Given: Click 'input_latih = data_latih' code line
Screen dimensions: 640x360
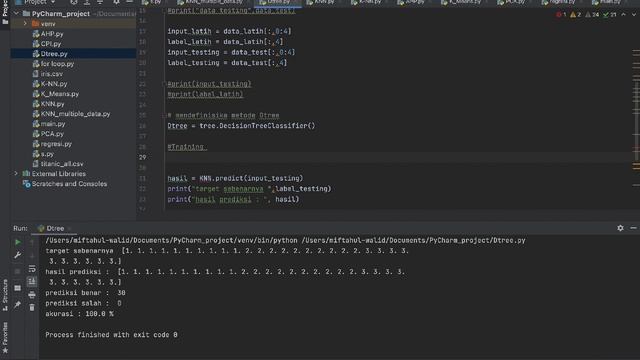Looking at the screenshot, I should click(229, 31).
